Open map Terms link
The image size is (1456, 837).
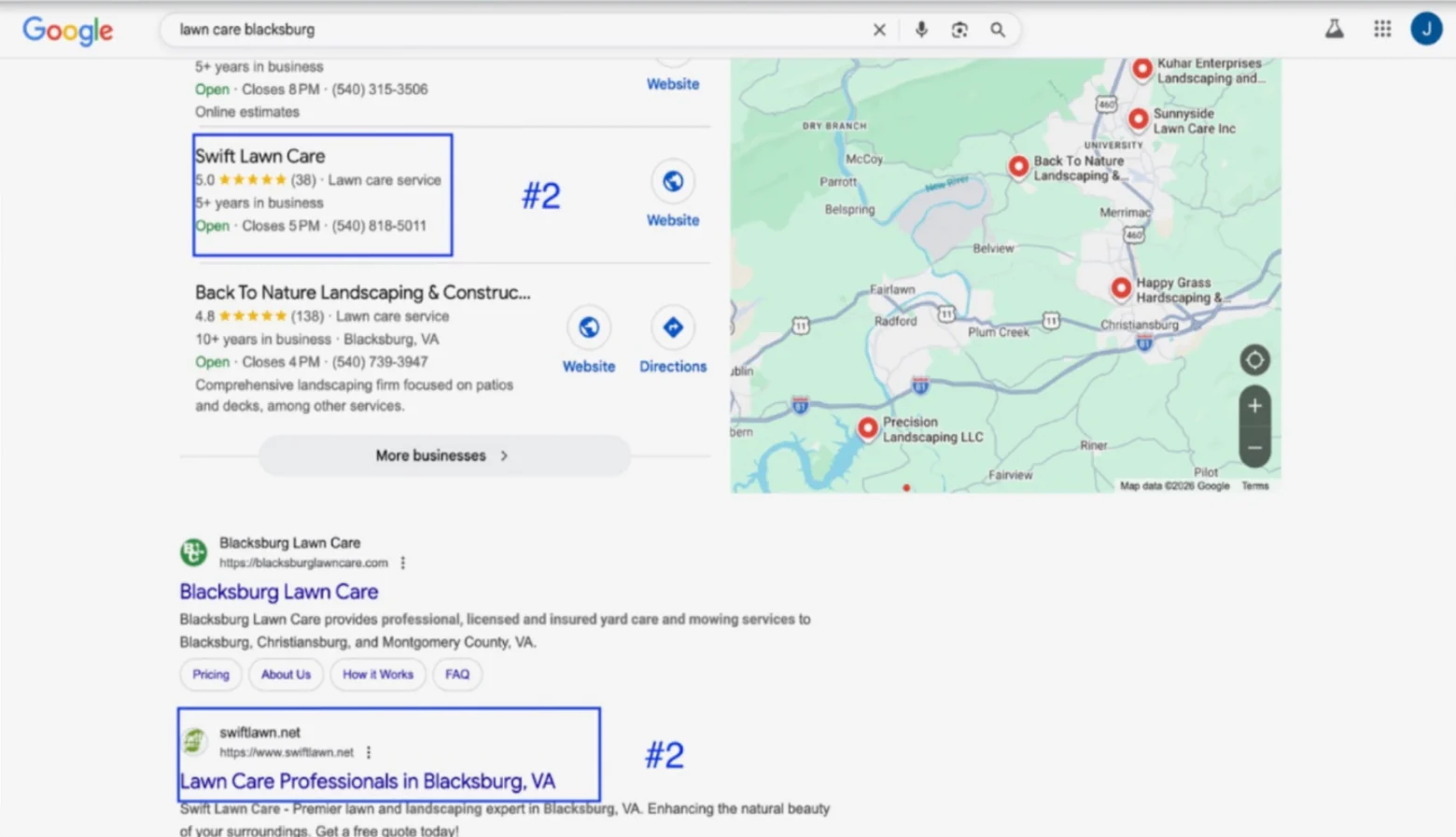point(1254,486)
